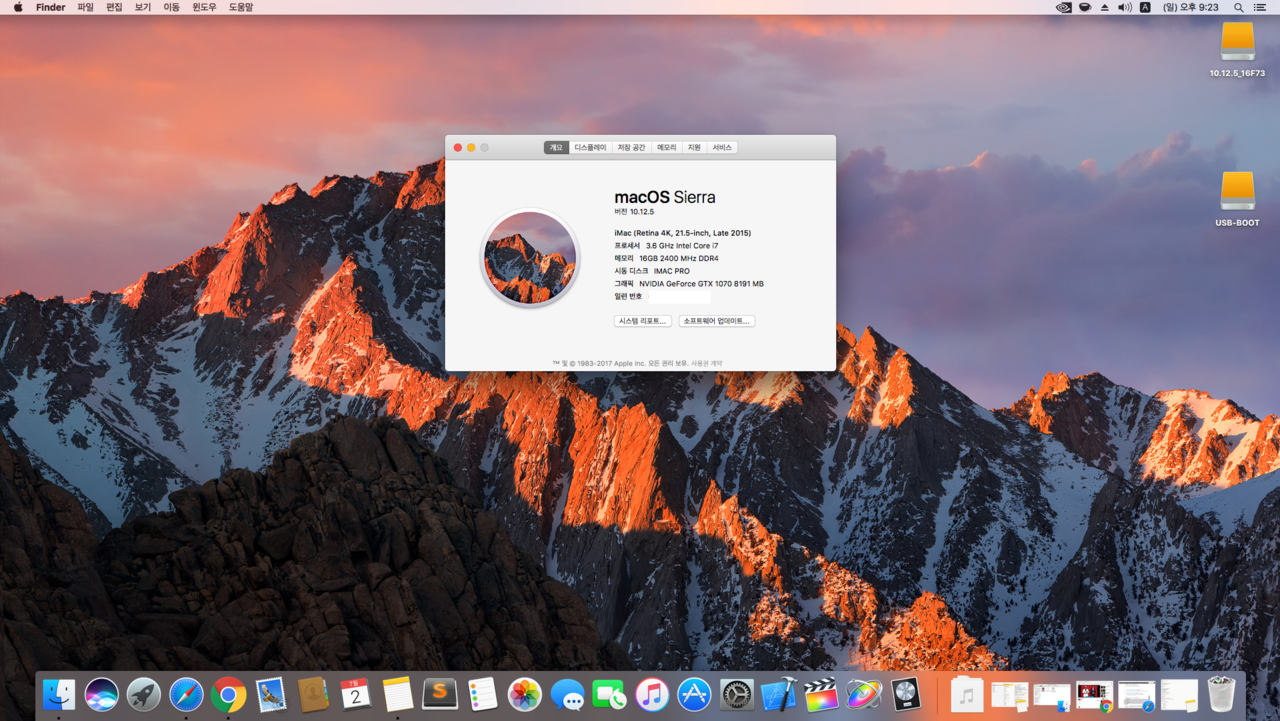Open the 도움말 menu
The image size is (1280, 721).
(241, 7)
